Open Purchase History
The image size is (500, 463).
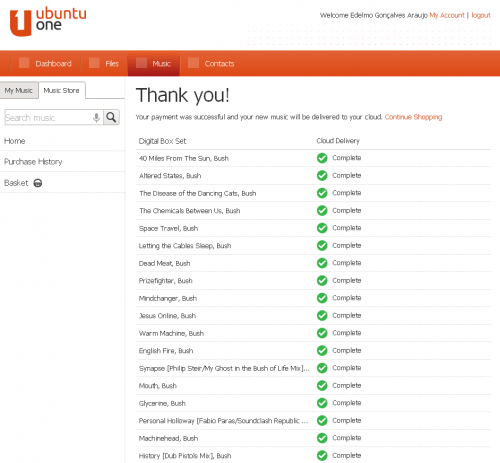click(33, 162)
